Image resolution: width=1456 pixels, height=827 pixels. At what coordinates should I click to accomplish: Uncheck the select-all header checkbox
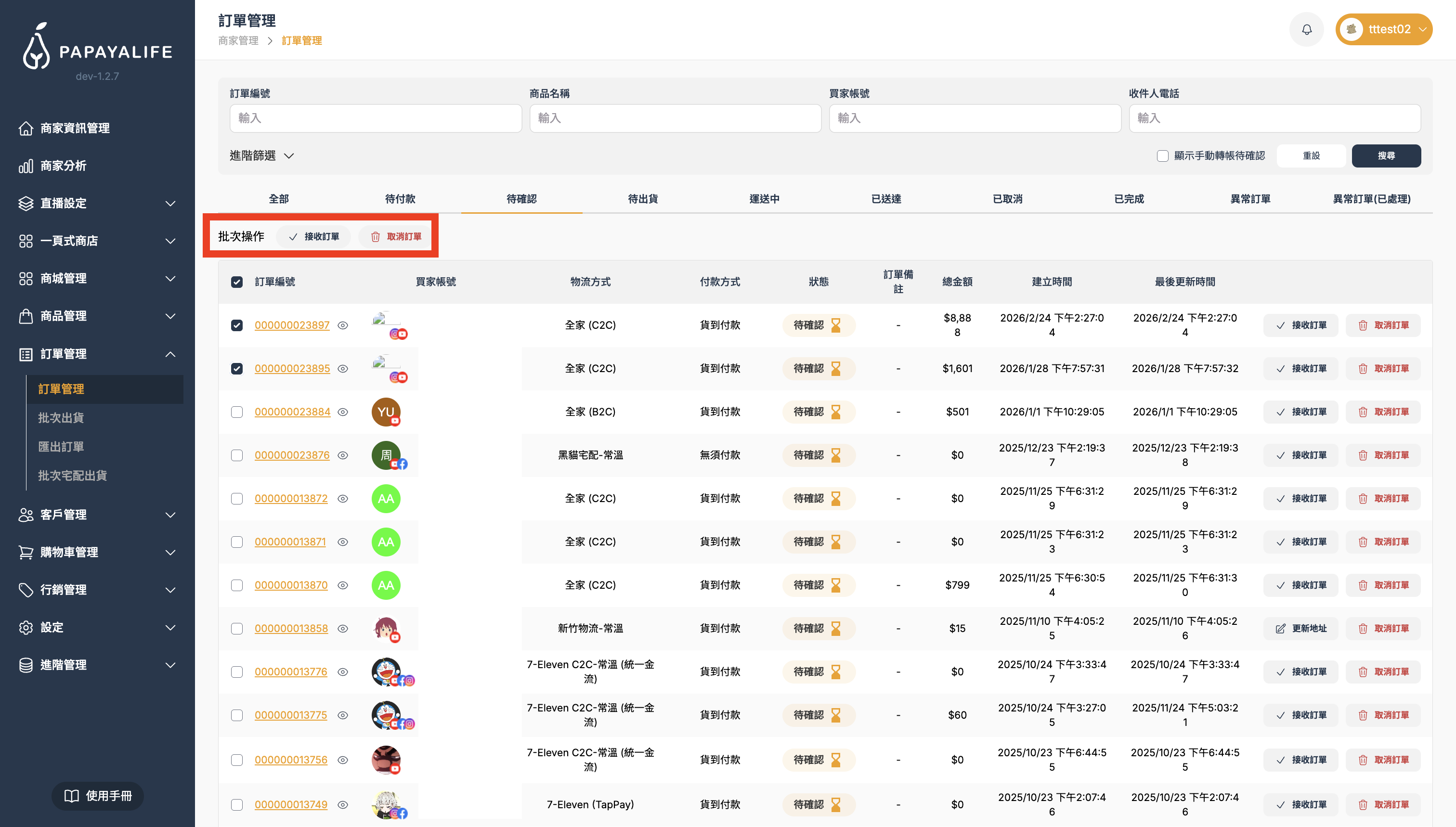pyautogui.click(x=237, y=282)
